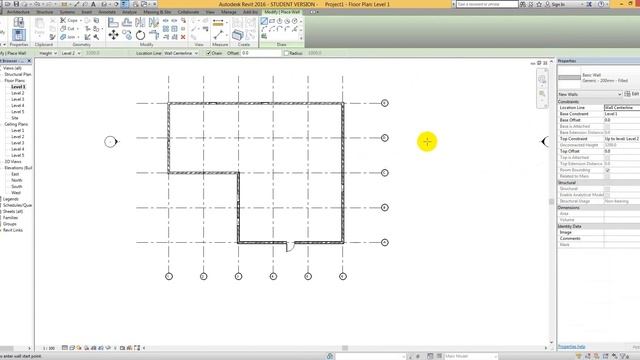Select the Mirror Pick Axis tool
Screen dimensions: 640x360
pyautogui.click(x=140, y=22)
